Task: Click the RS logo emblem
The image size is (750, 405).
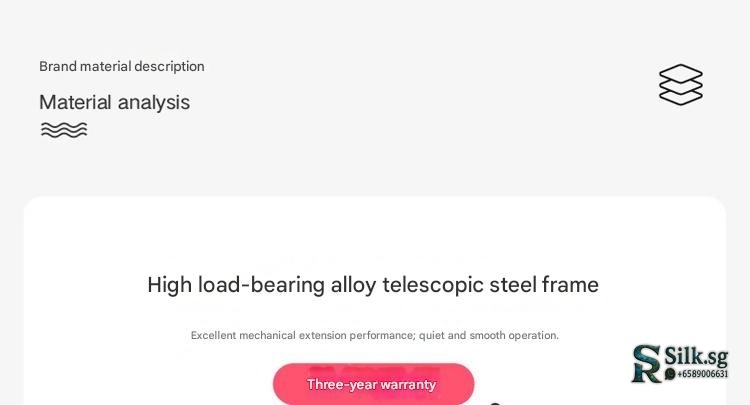Action: point(647,364)
